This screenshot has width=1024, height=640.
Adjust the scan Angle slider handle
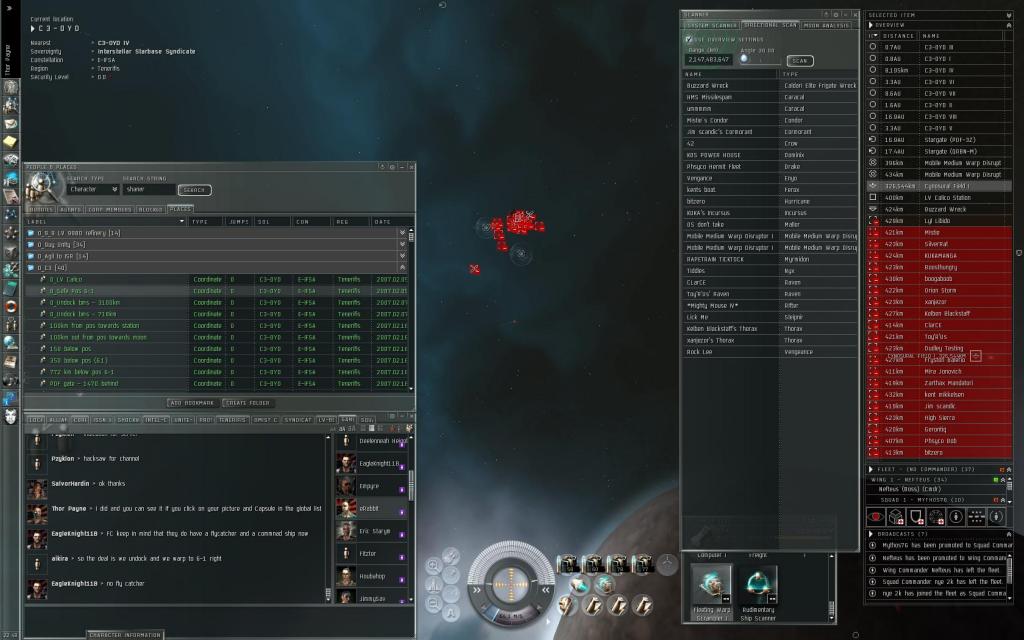[744, 59]
